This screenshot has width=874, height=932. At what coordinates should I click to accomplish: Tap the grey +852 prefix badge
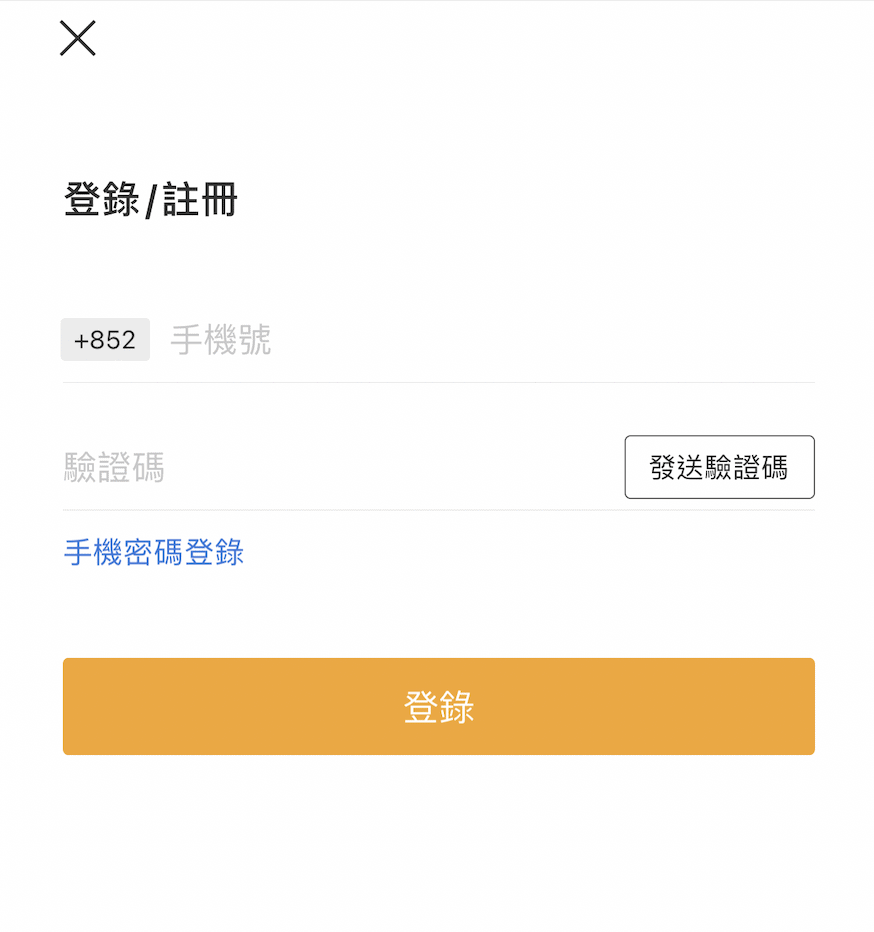(x=105, y=340)
